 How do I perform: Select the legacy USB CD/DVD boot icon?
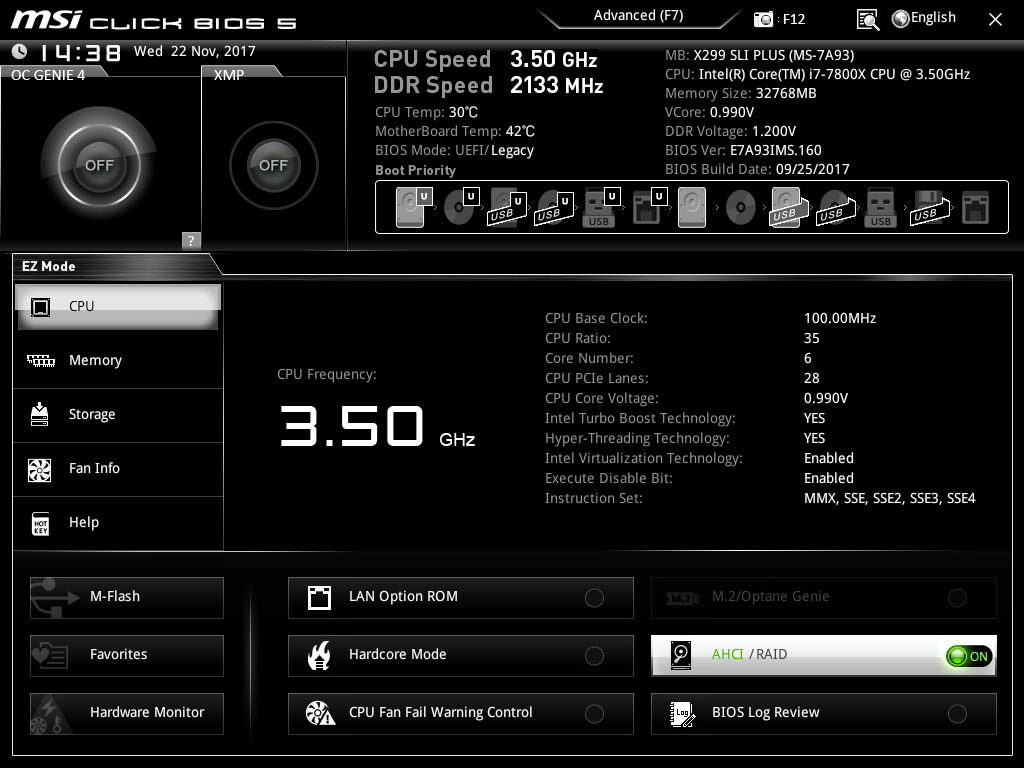tap(835, 208)
